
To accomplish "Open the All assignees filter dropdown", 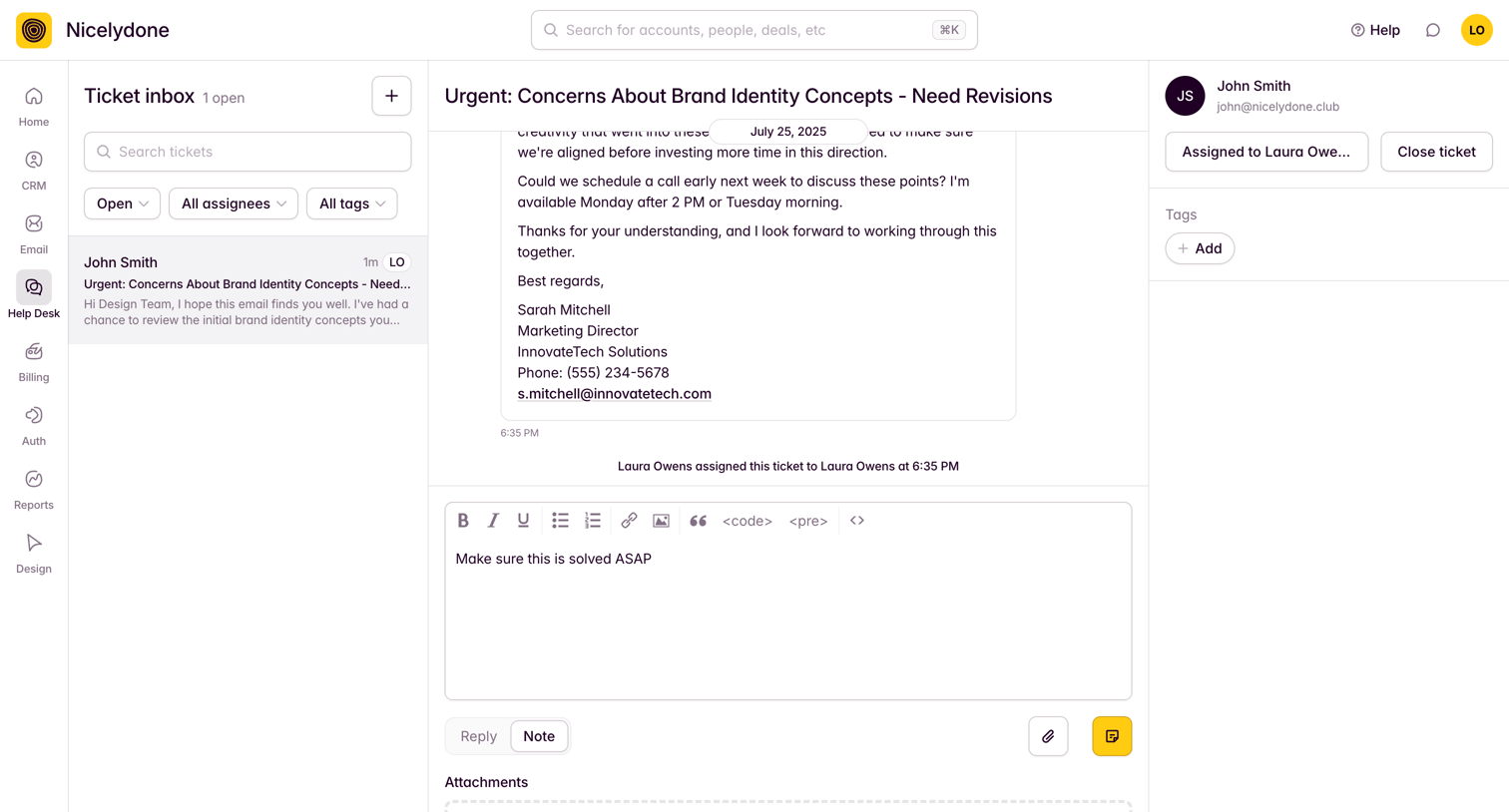I will pyautogui.click(x=234, y=203).
